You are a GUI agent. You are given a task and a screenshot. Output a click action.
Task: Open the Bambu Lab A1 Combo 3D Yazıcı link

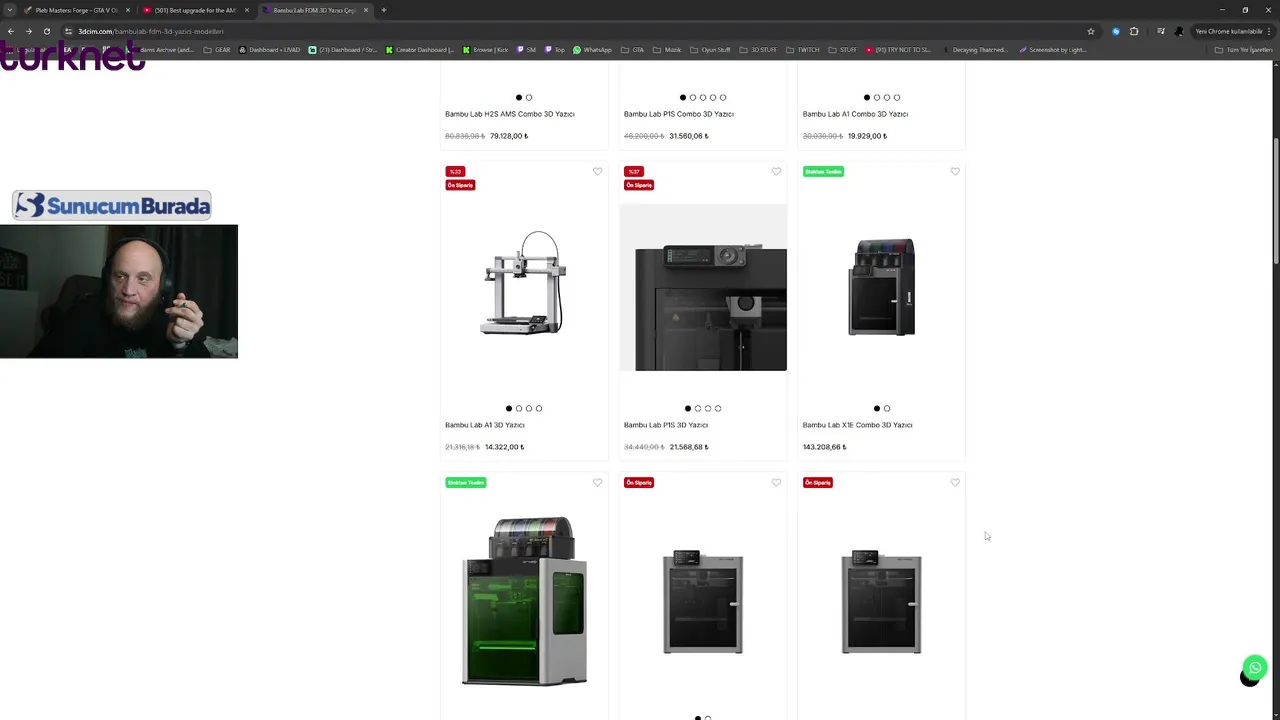[855, 114]
